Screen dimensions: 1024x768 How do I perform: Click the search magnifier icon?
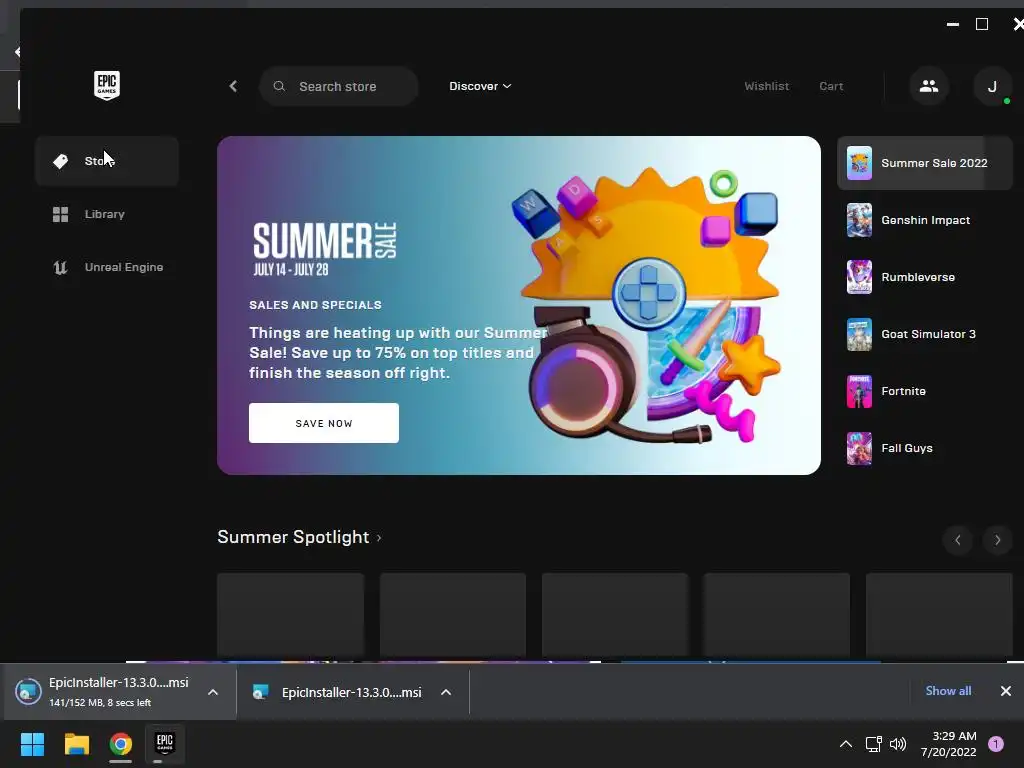279,86
